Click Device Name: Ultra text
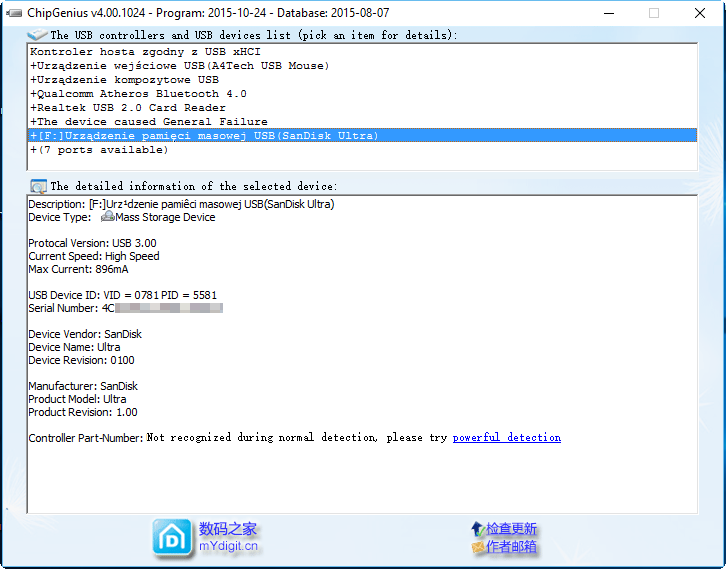Viewport: 726px width, 569px height. (x=74, y=347)
